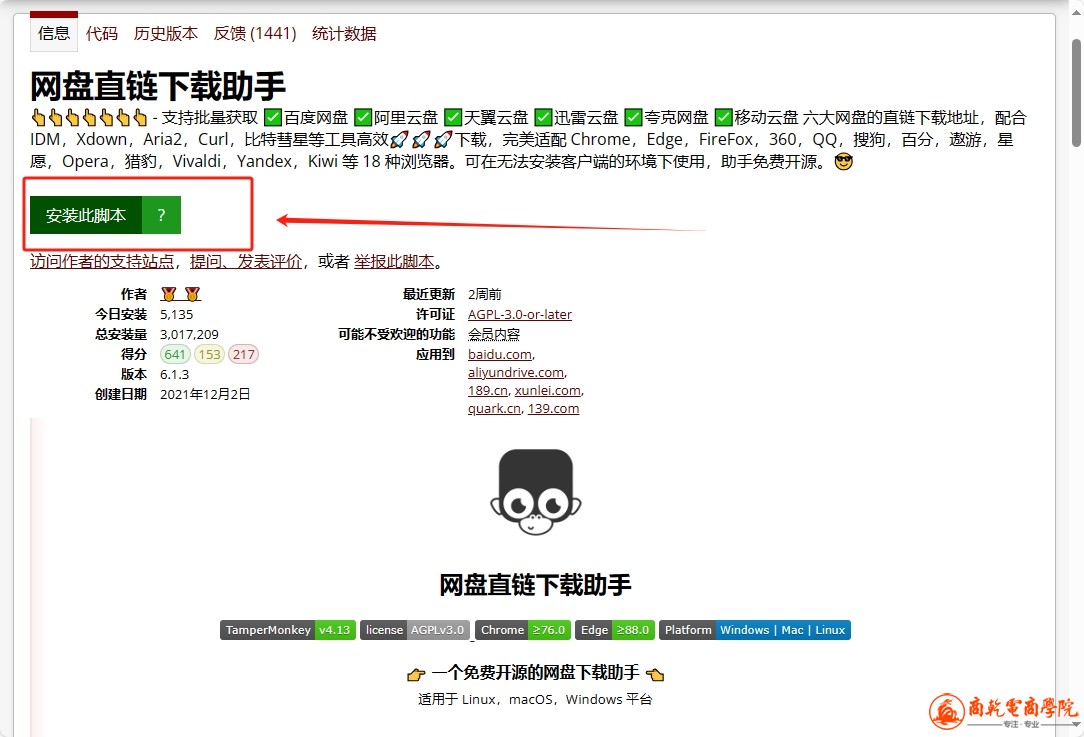Click the Edge ≥88.0 badge
This screenshot has width=1084, height=737.
coord(615,630)
